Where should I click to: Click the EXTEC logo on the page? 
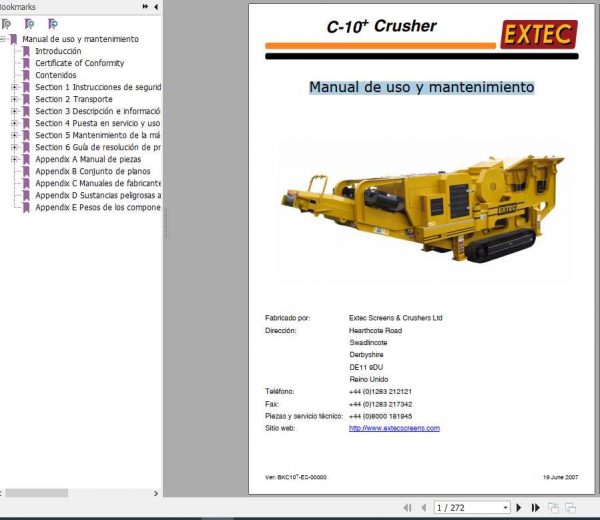pos(539,34)
